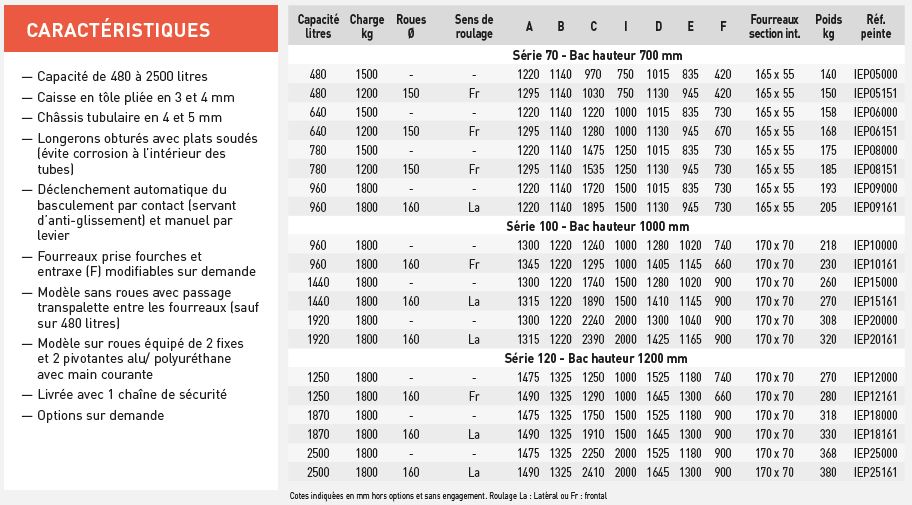Image resolution: width=912 pixels, height=505 pixels.
Task: Select the Série 70 - Bac hauteur 700 mm heading
Action: [597, 55]
